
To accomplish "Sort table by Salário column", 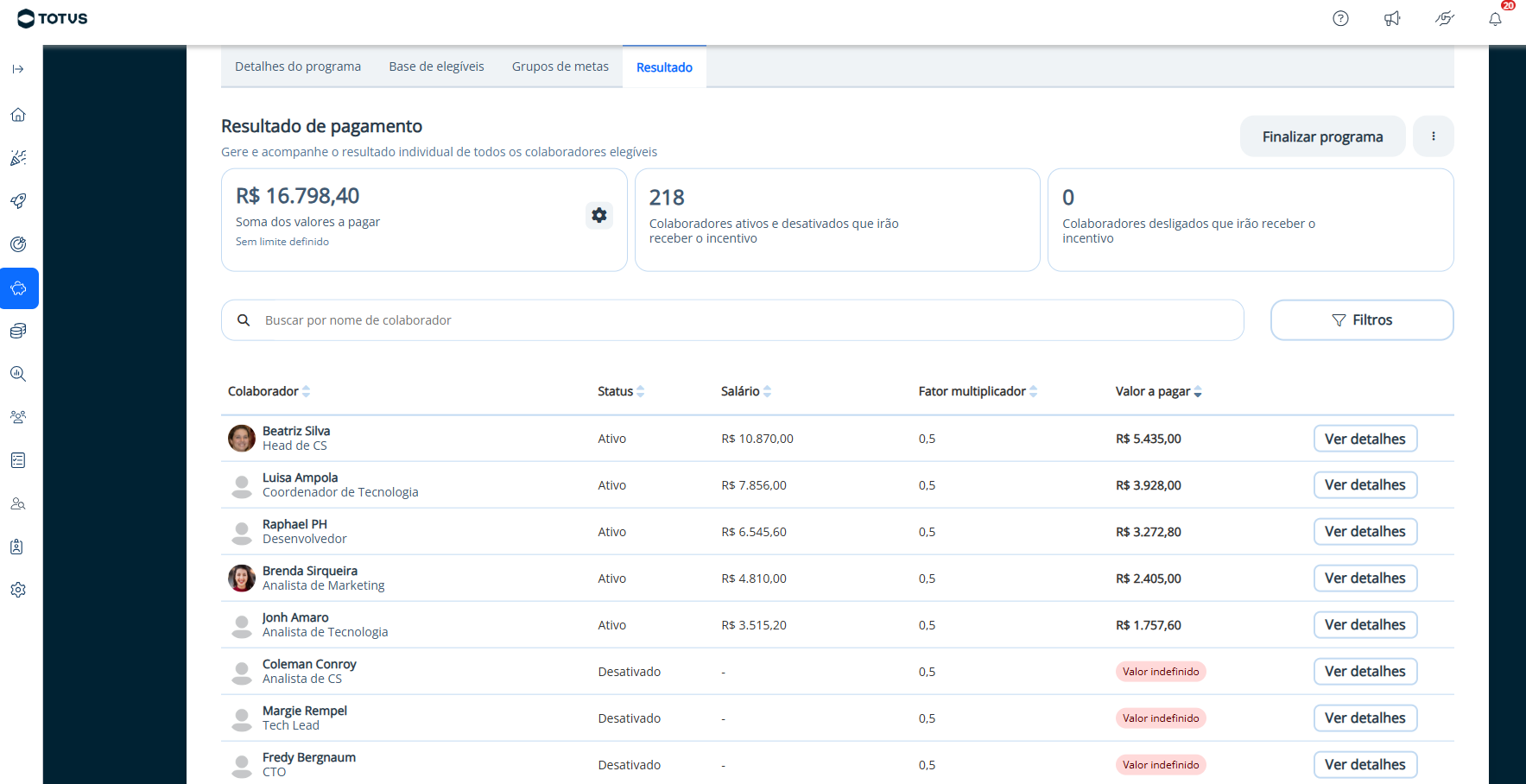I will [767, 391].
